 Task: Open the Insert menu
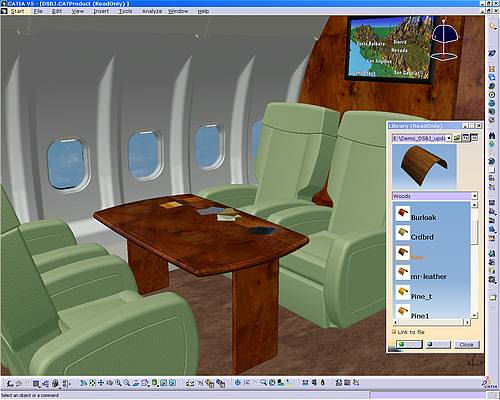[x=101, y=11]
